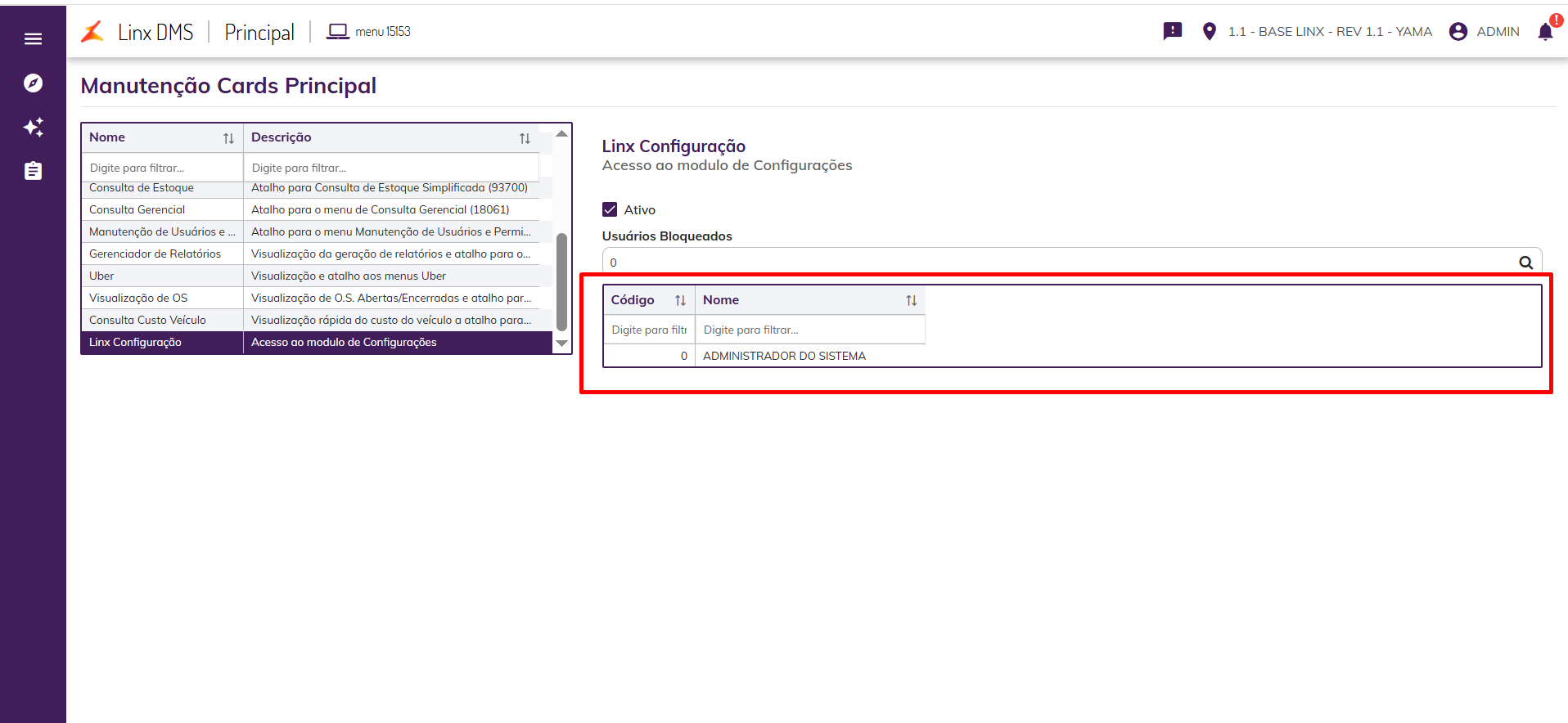The width and height of the screenshot is (1568, 723).
Task: Click the Nome filter field in blocked users
Action: [810, 330]
